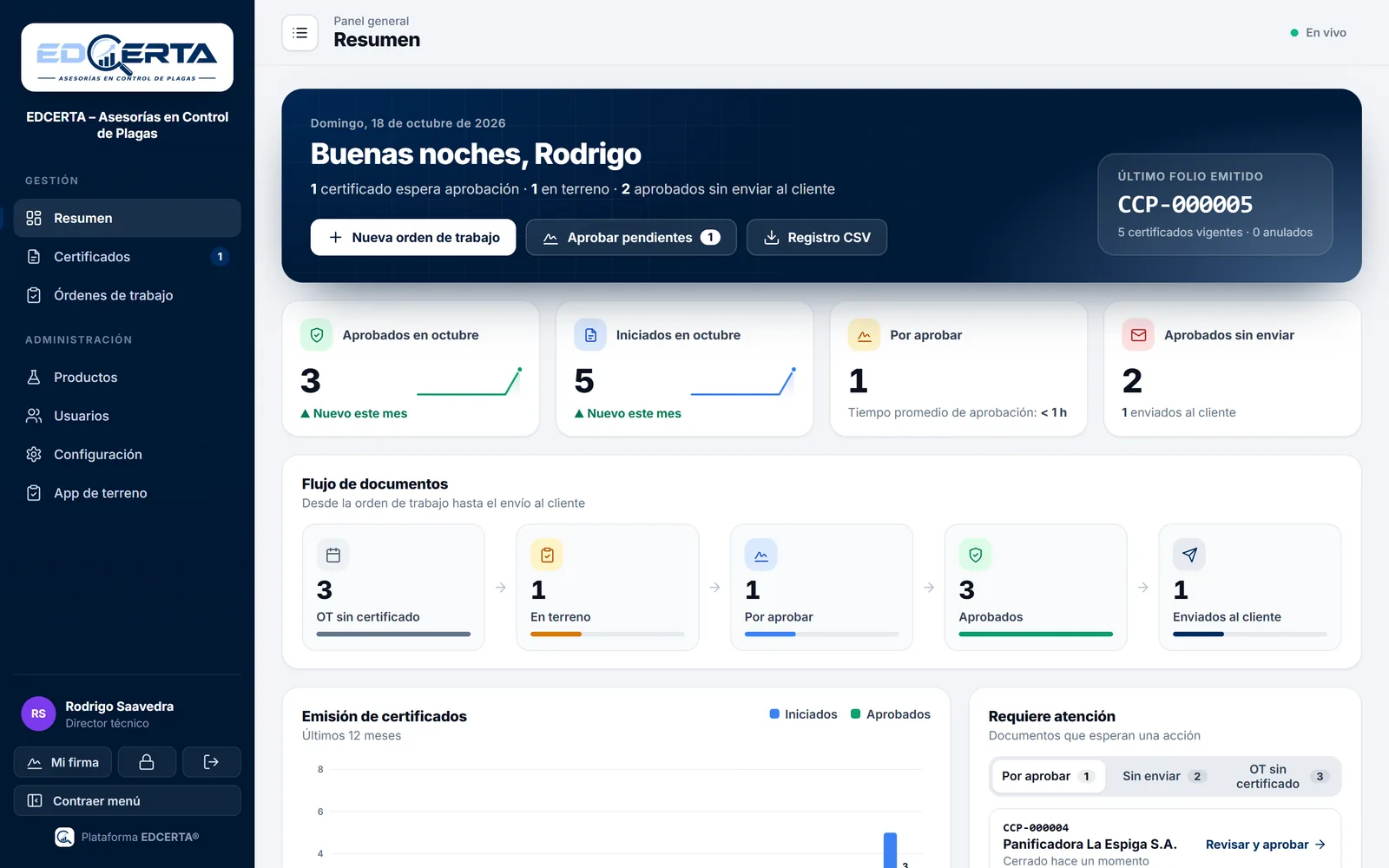Open Certificados in the sidebar
The height and width of the screenshot is (868, 1389).
pos(127,257)
